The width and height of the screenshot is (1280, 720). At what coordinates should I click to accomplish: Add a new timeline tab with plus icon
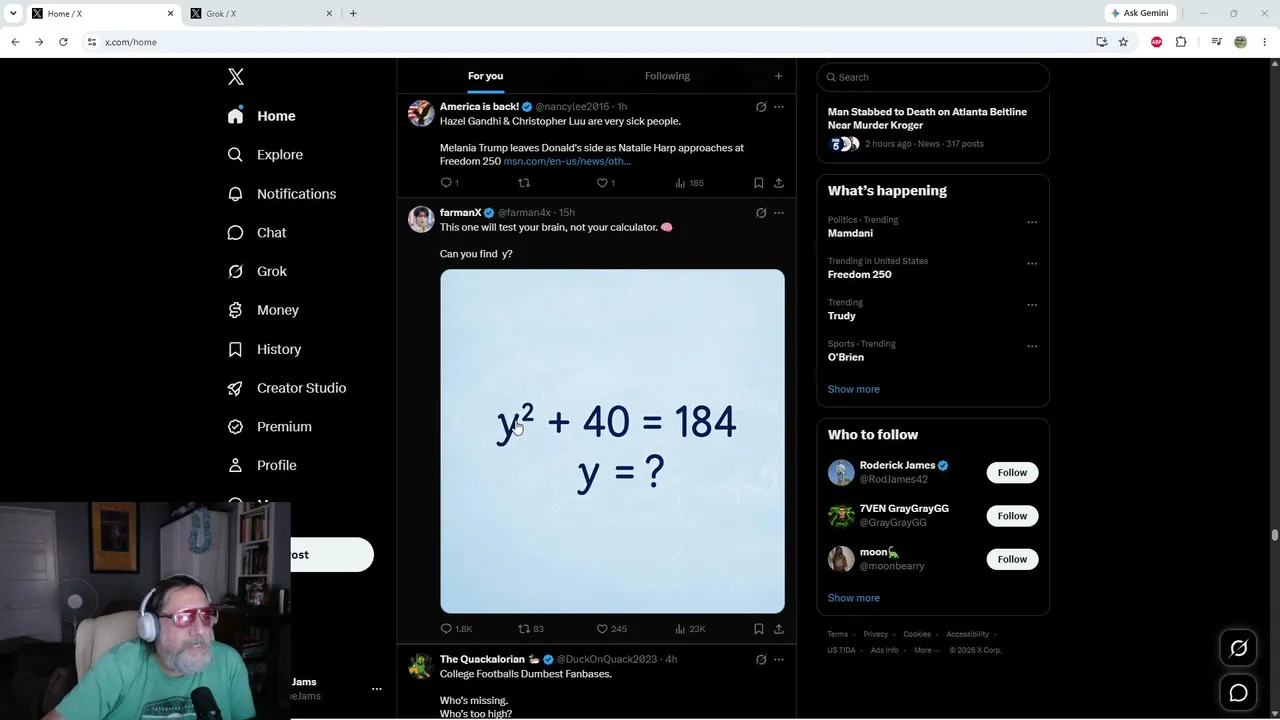[778, 76]
